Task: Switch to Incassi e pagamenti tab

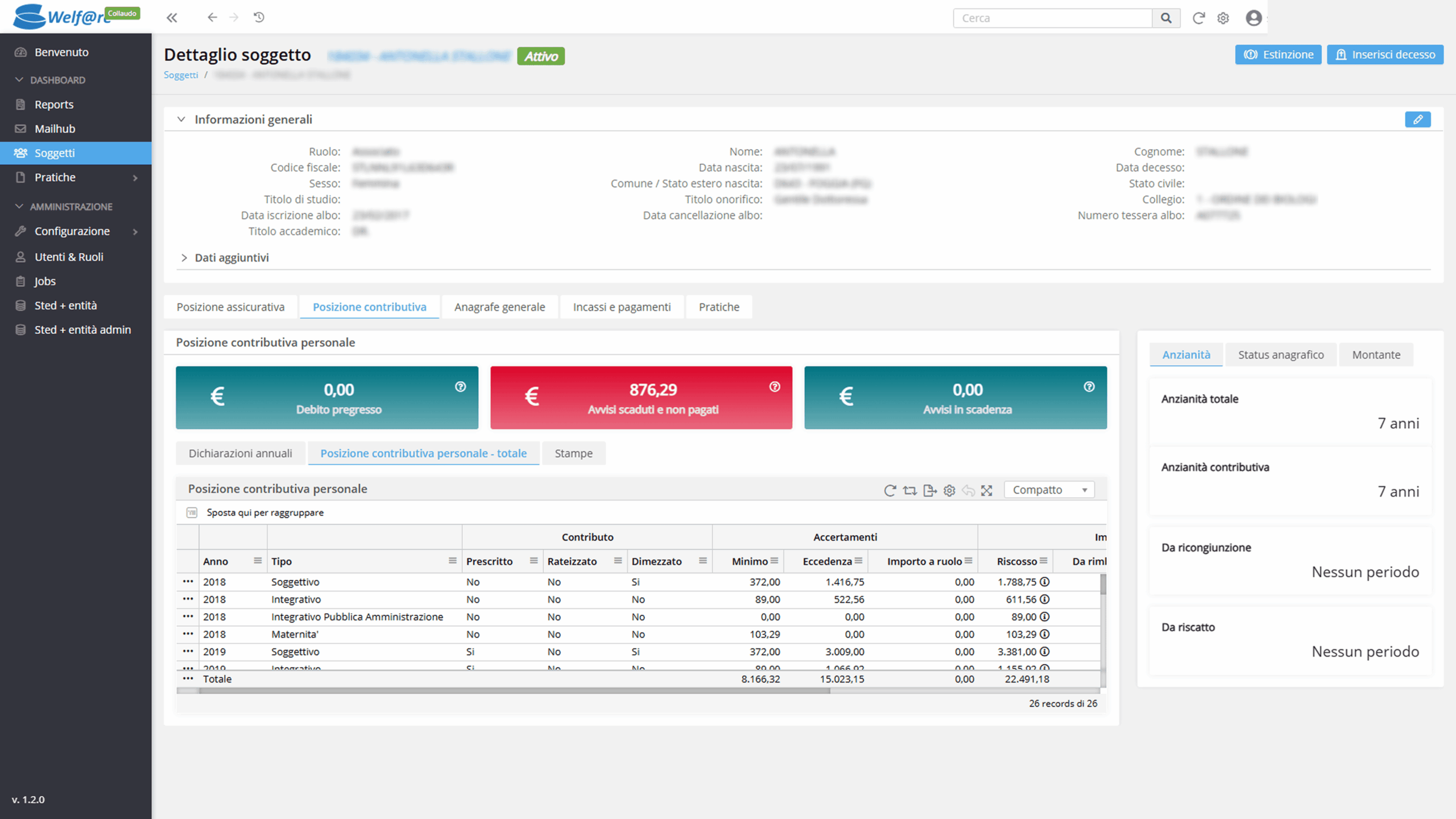Action: click(x=622, y=307)
